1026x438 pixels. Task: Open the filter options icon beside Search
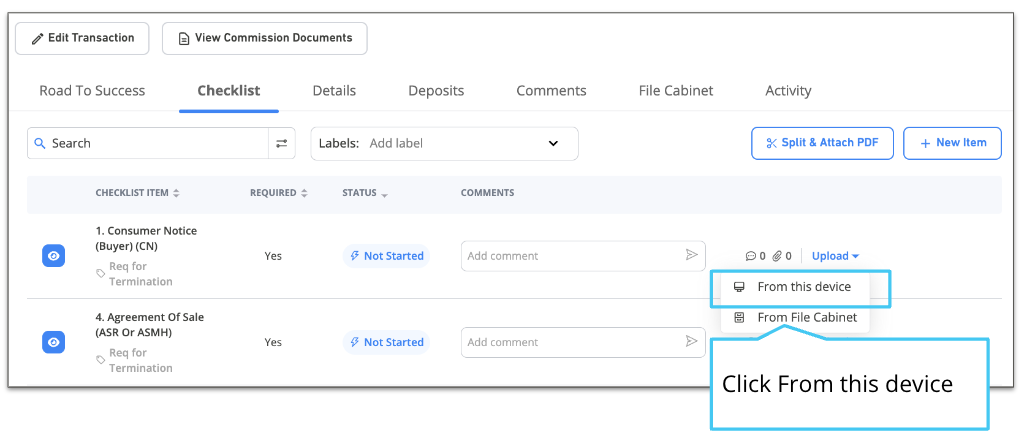[282, 143]
